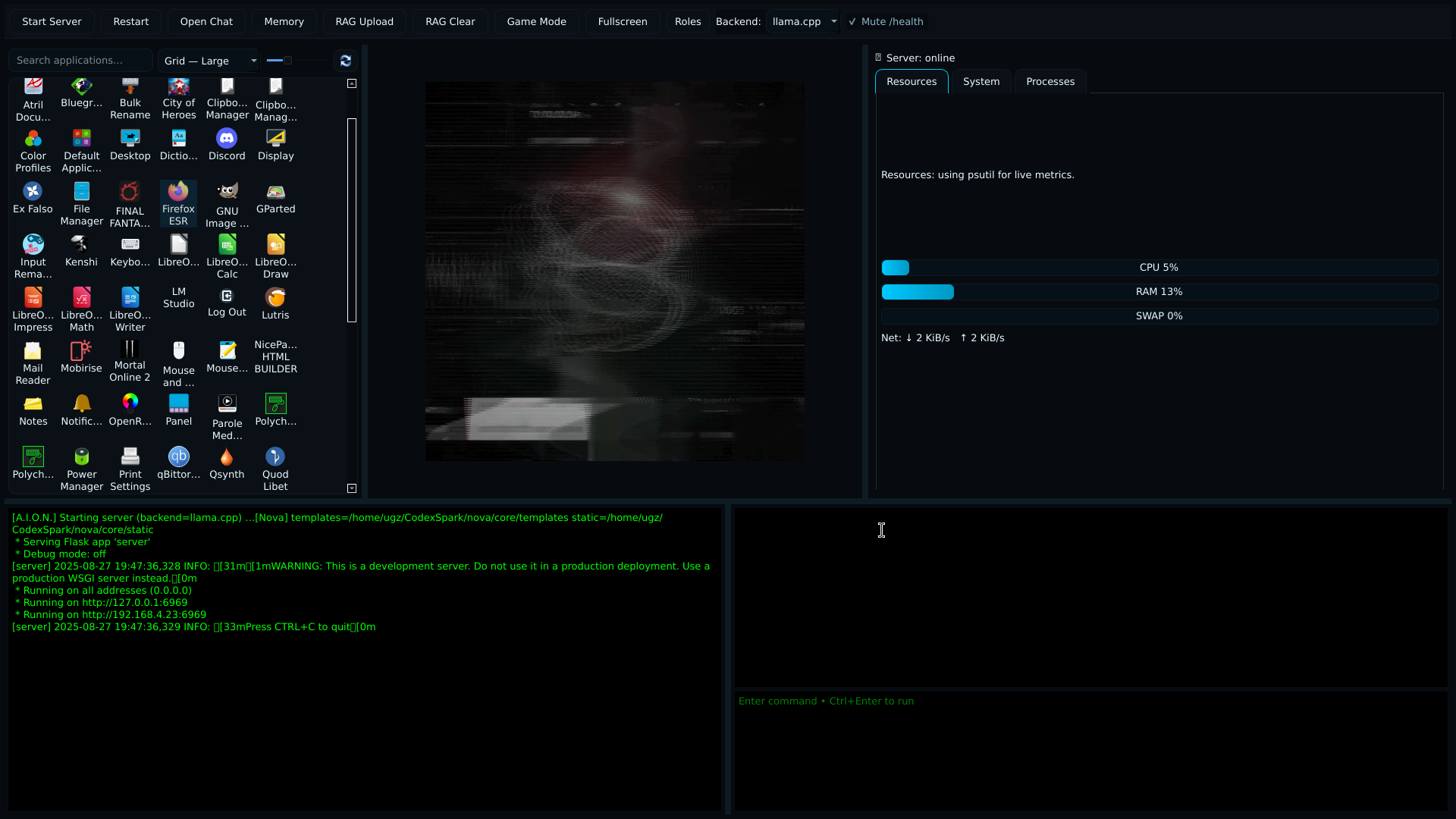Click 'Running on http://127.0.0.1:6969' log line

click(x=105, y=603)
